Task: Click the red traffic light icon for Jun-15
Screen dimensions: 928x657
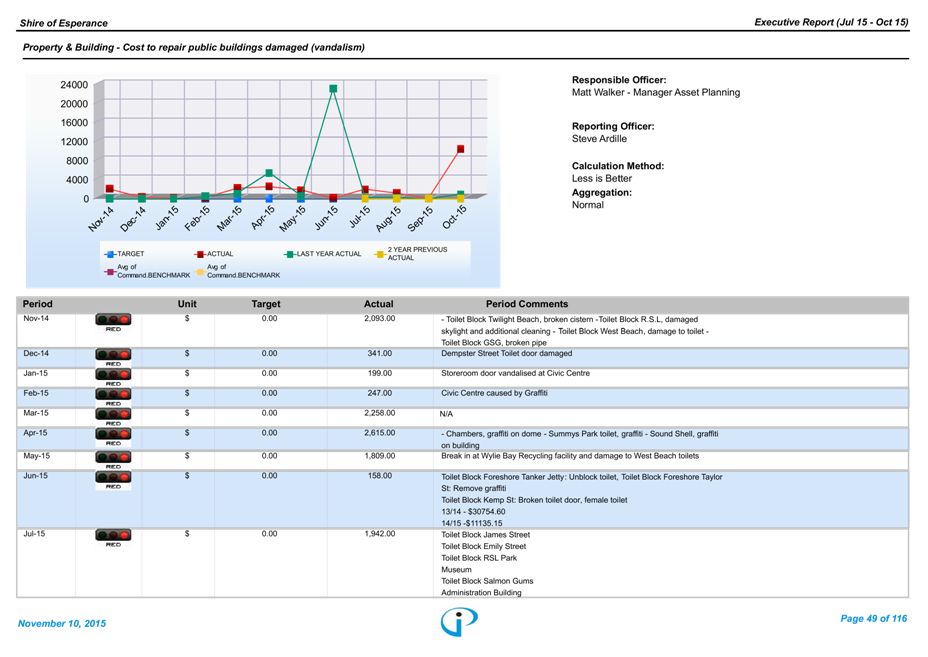Action: [x=113, y=481]
